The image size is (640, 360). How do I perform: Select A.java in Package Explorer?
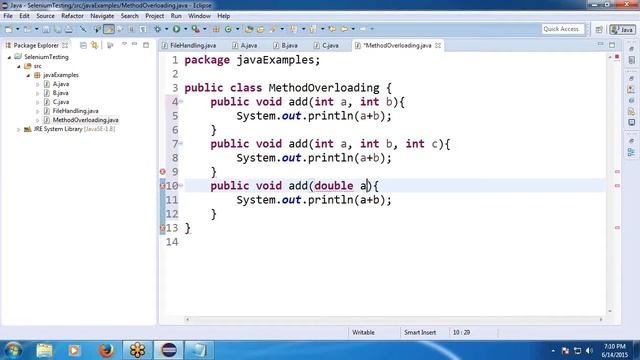pos(61,84)
